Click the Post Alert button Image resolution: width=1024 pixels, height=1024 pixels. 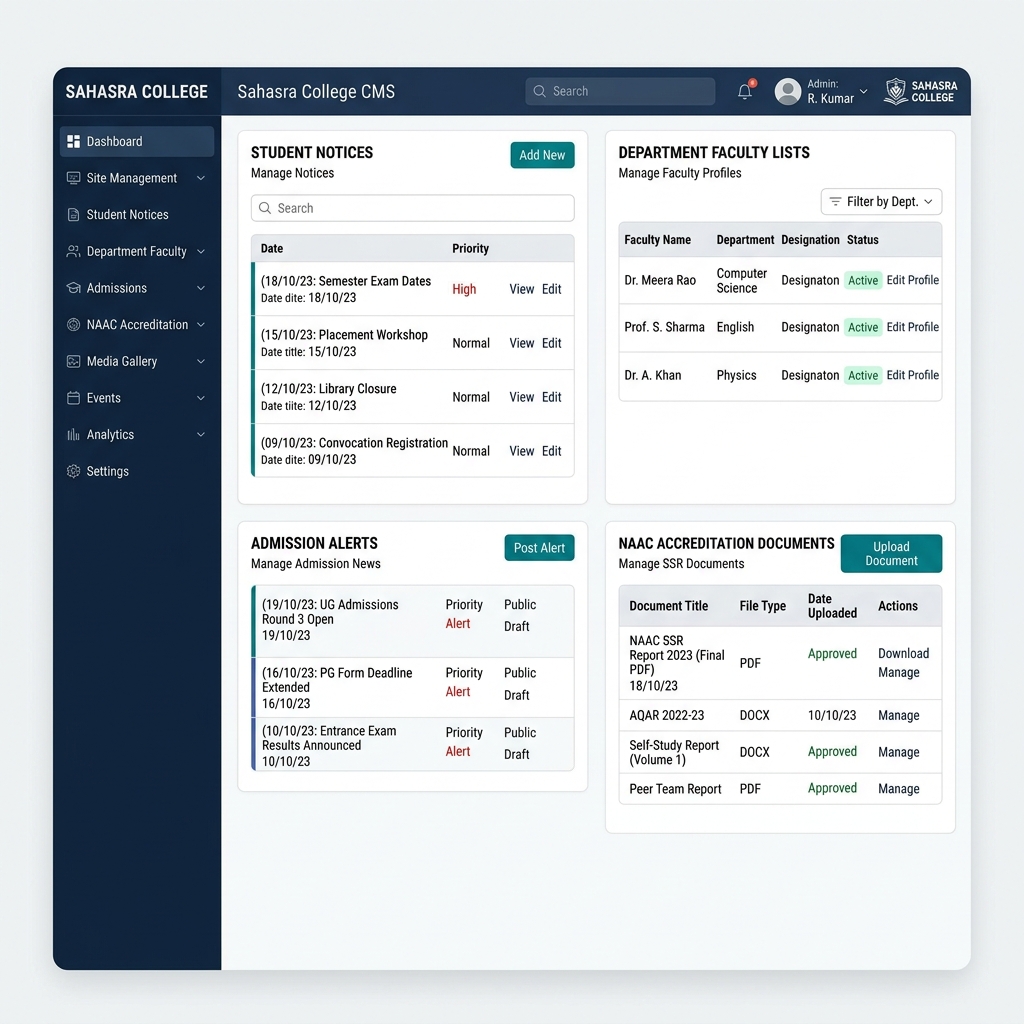click(x=539, y=547)
